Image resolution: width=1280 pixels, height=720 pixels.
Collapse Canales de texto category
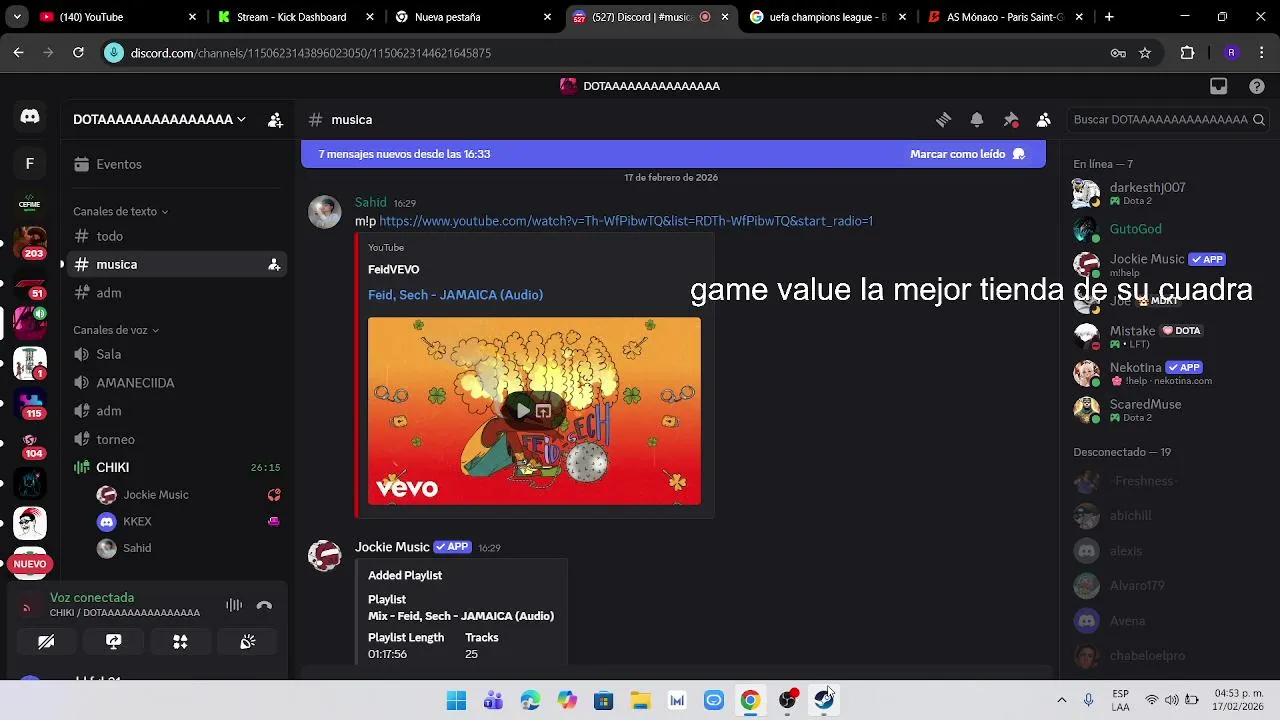coord(120,212)
